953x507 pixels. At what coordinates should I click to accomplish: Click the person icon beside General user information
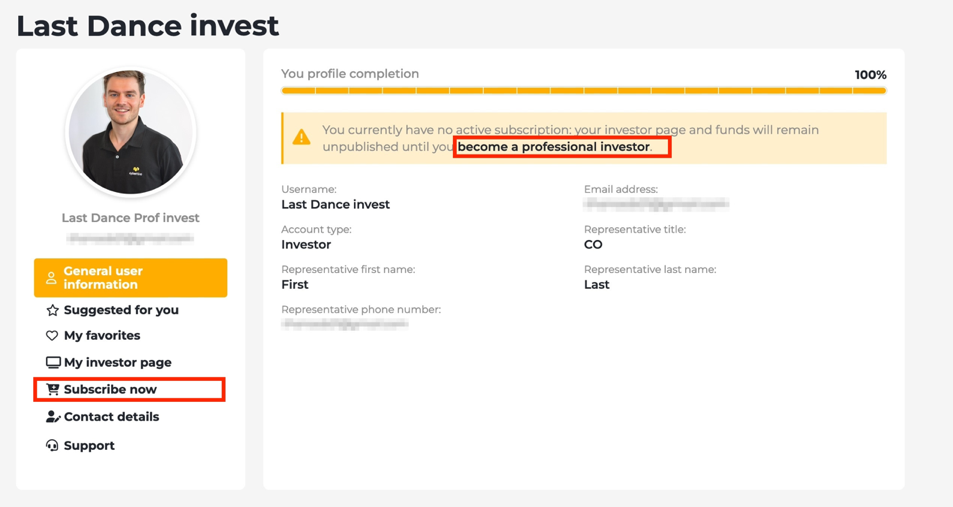[51, 278]
